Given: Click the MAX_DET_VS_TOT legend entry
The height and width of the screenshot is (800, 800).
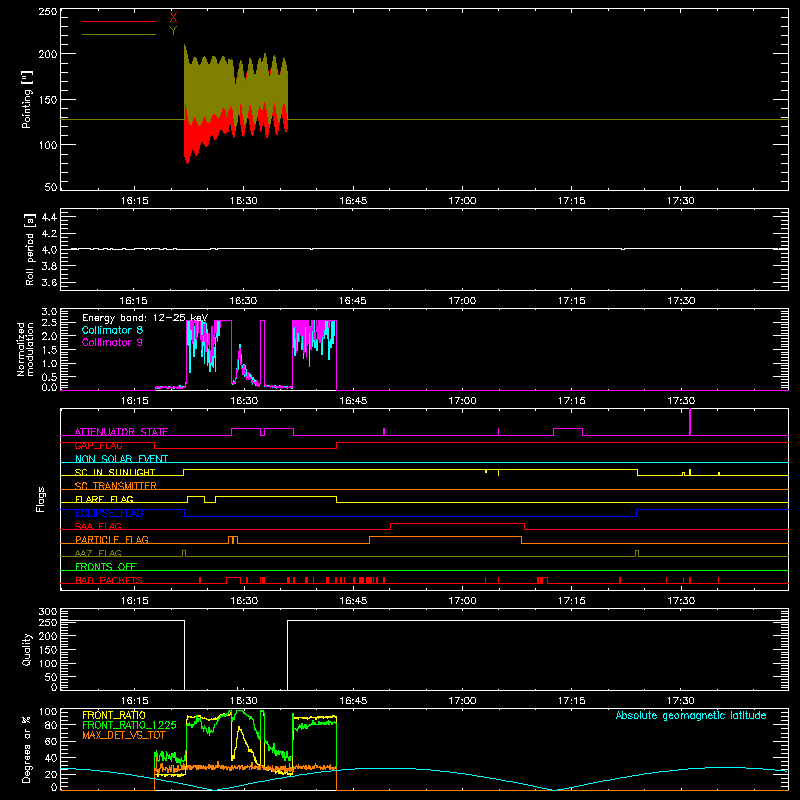Looking at the screenshot, I should (124, 735).
